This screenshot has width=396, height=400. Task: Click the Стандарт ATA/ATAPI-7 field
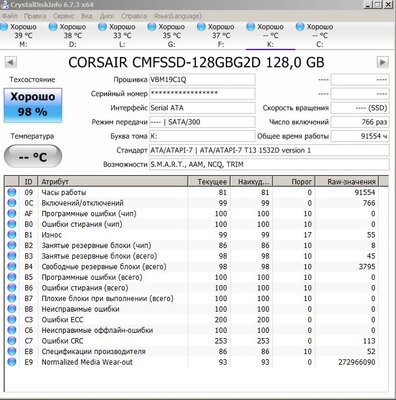[x=269, y=150]
